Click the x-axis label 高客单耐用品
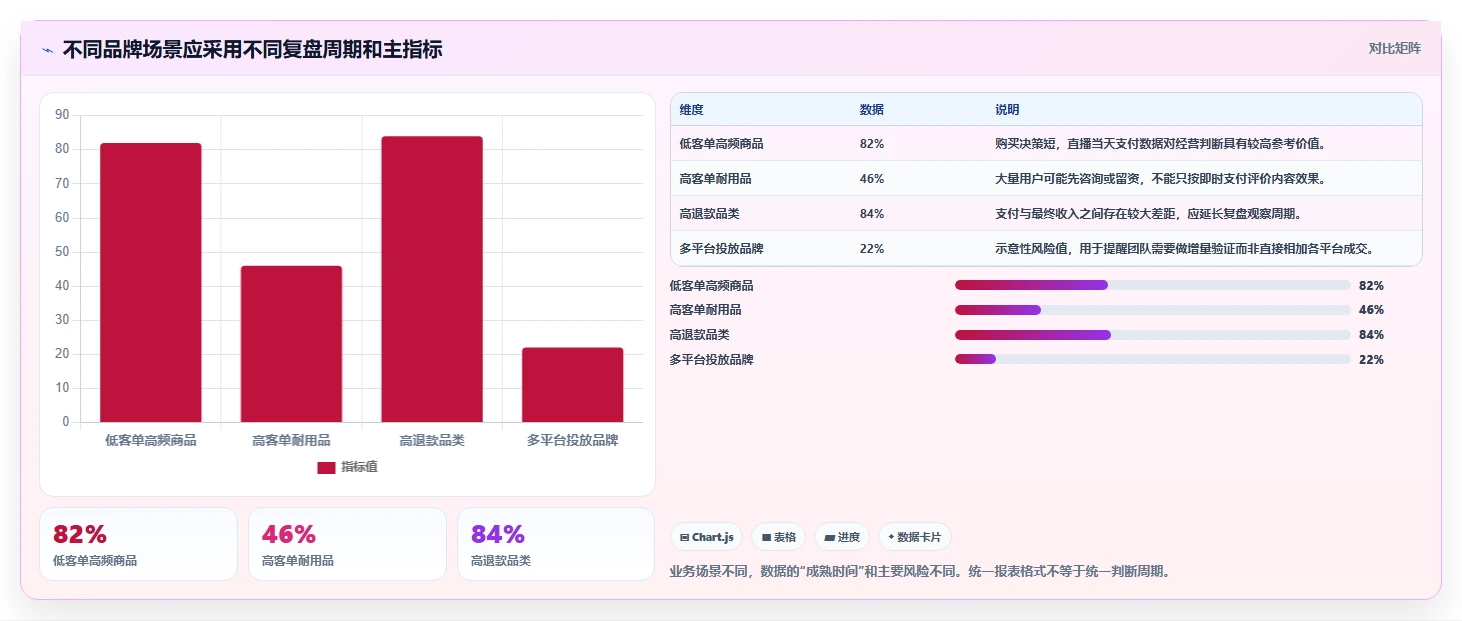This screenshot has width=1462, height=621. [x=291, y=440]
